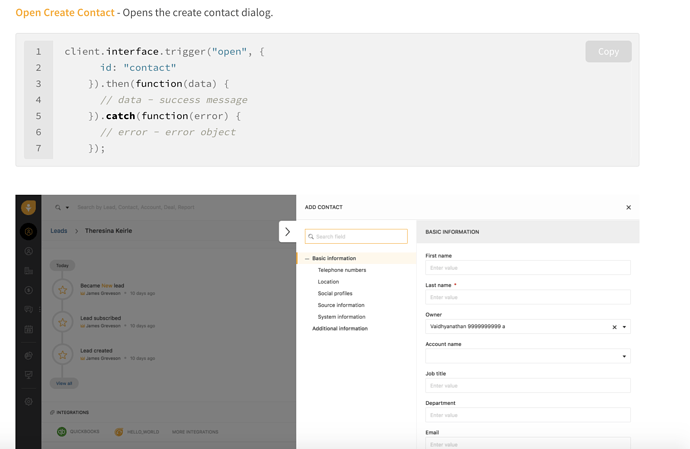690x449 pixels.
Task: Open the Conversations chat sidebar icon
Action: click(x=29, y=309)
